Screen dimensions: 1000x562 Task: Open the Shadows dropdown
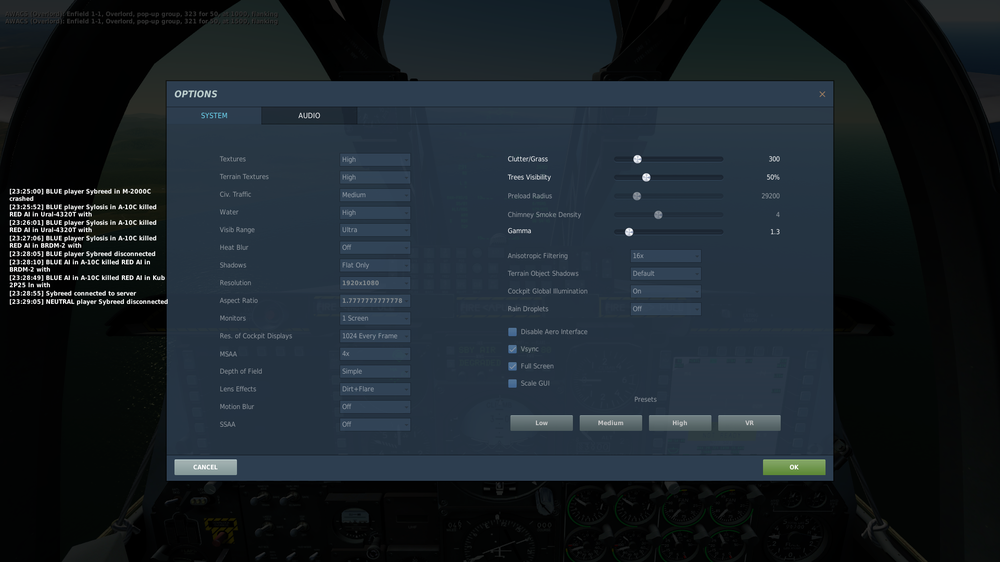(375, 265)
